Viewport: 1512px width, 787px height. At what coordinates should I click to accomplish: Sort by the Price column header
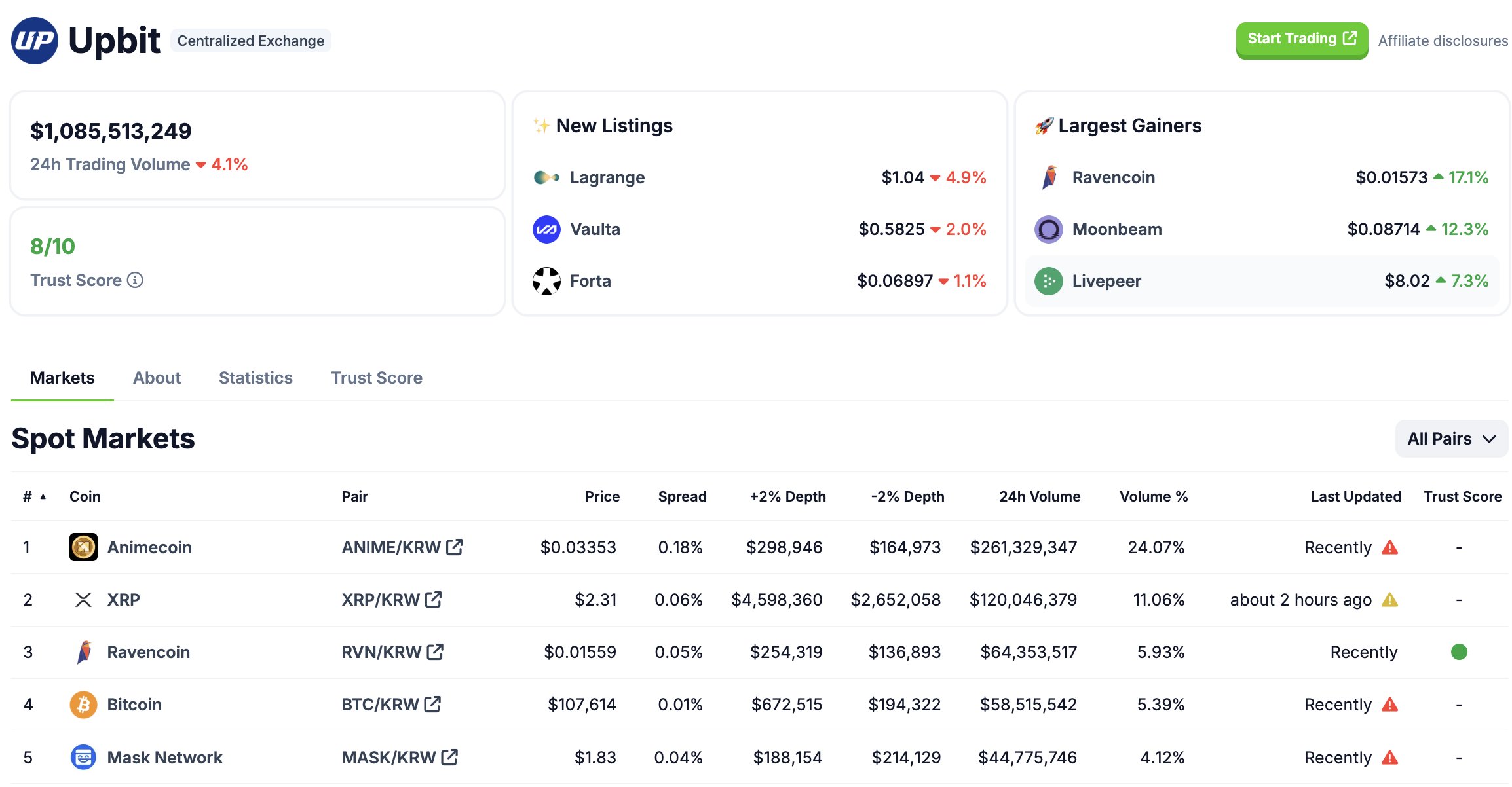click(602, 496)
